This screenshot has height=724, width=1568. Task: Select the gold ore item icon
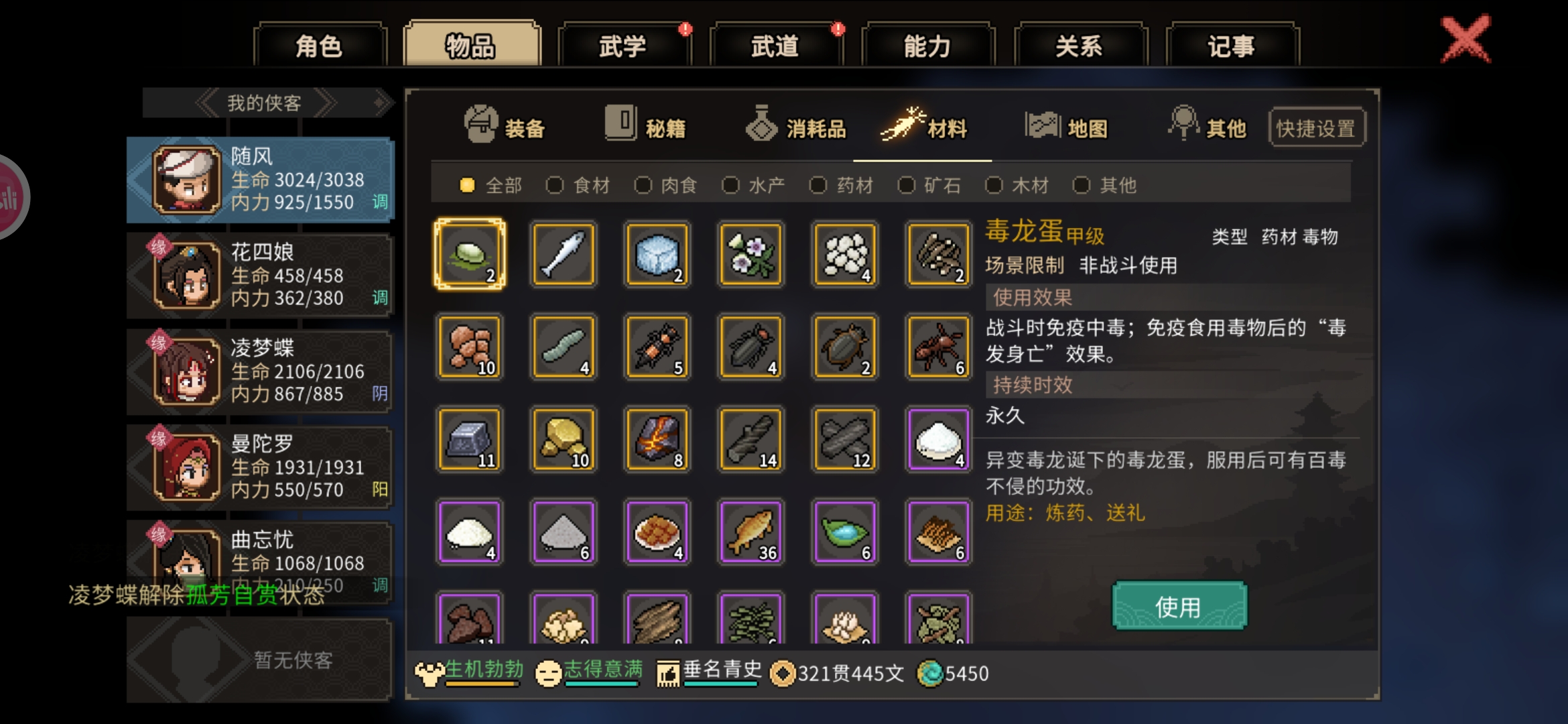pyautogui.click(x=564, y=439)
